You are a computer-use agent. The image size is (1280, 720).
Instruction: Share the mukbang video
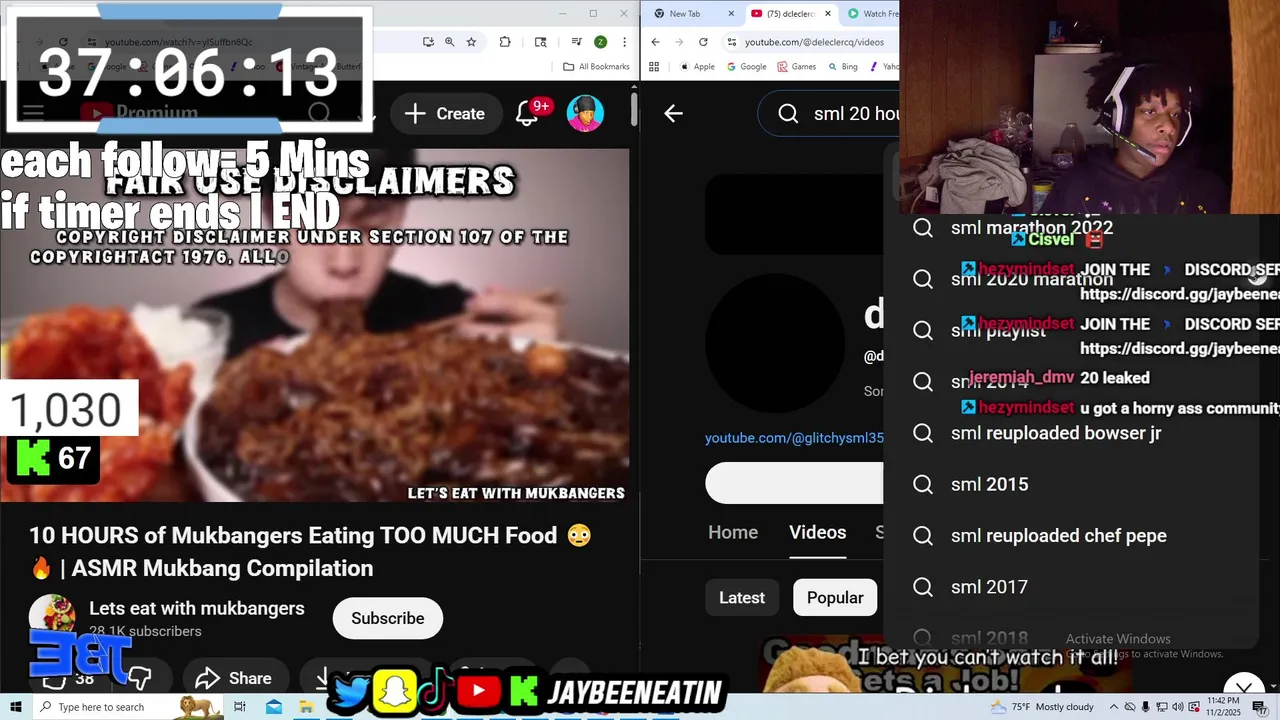click(x=233, y=678)
